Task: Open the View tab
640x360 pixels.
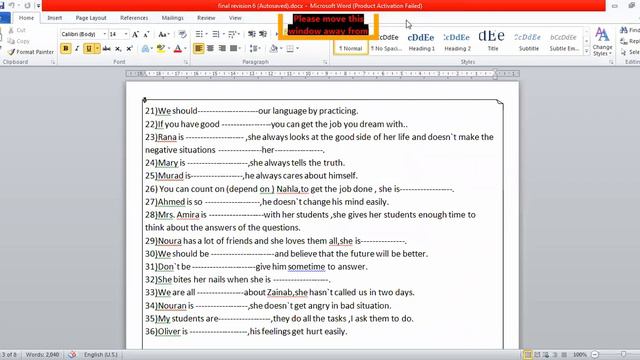Action: (x=235, y=18)
